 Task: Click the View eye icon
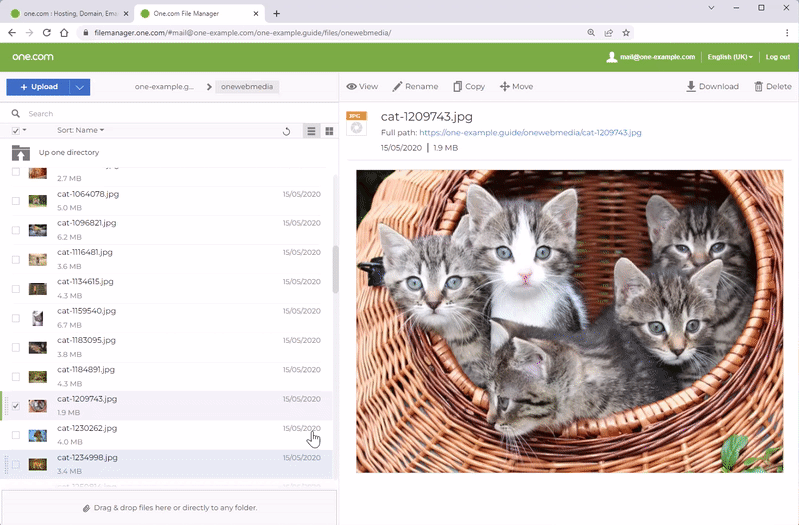click(x=352, y=87)
